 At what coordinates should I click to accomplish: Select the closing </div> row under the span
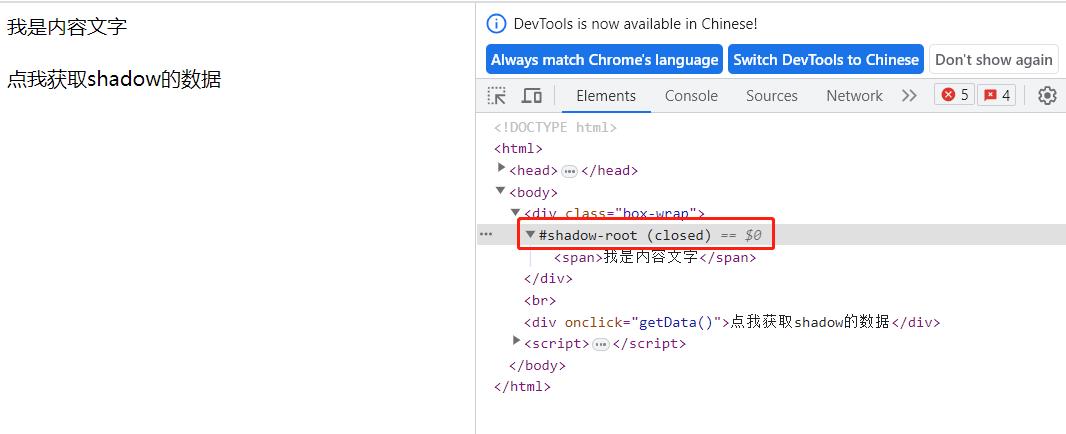click(x=548, y=279)
